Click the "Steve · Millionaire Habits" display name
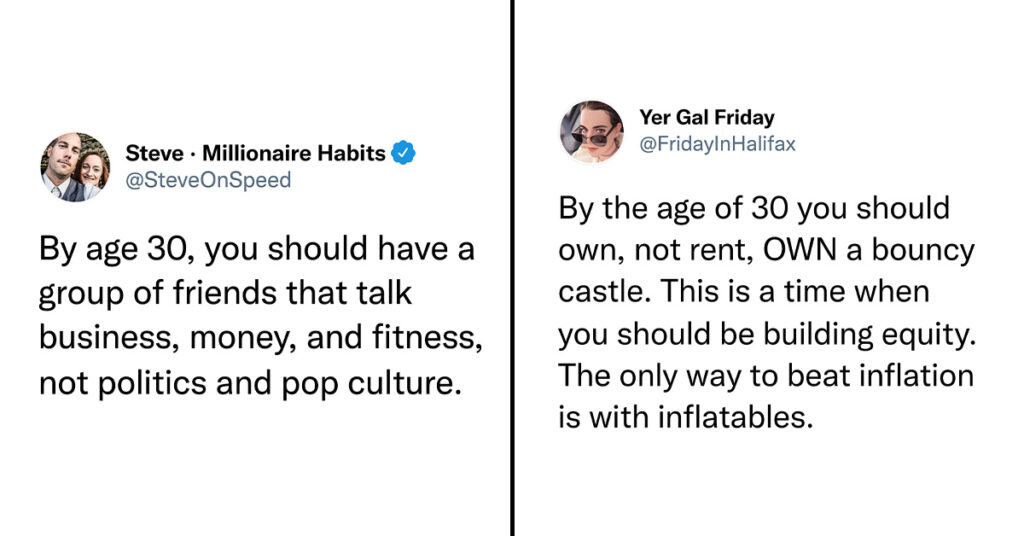The height and width of the screenshot is (536, 1024). click(255, 153)
